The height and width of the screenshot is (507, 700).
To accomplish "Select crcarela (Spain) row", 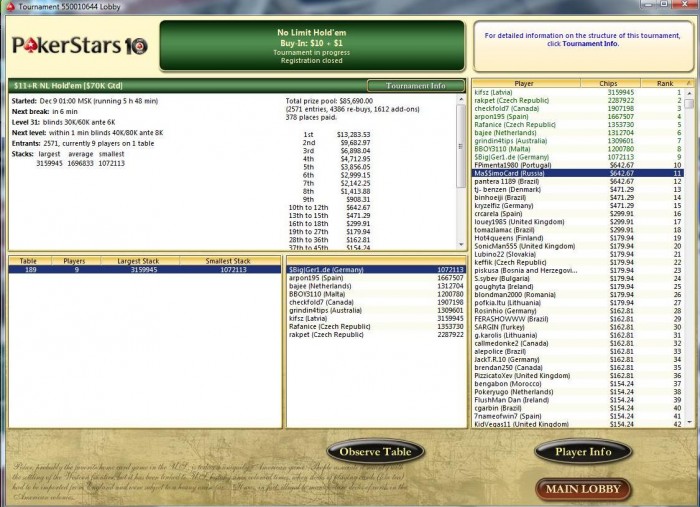I will click(x=578, y=214).
